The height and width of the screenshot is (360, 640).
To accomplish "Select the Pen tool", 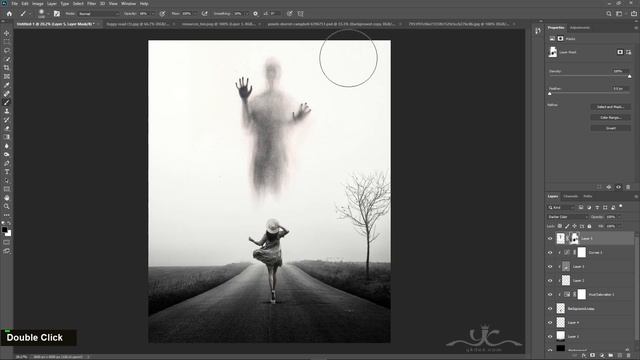I will tap(7, 163).
